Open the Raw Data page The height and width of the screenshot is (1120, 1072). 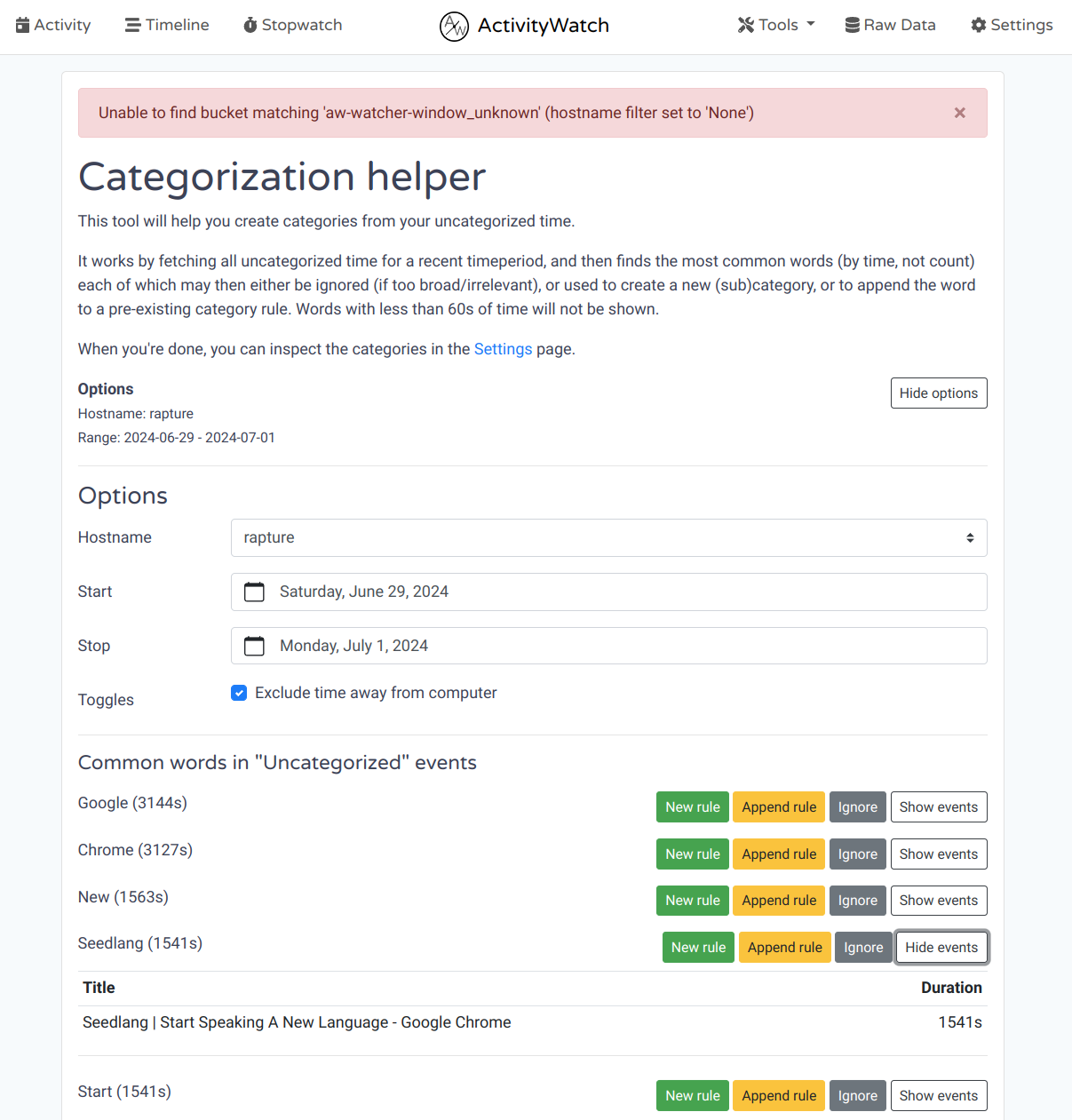890,25
